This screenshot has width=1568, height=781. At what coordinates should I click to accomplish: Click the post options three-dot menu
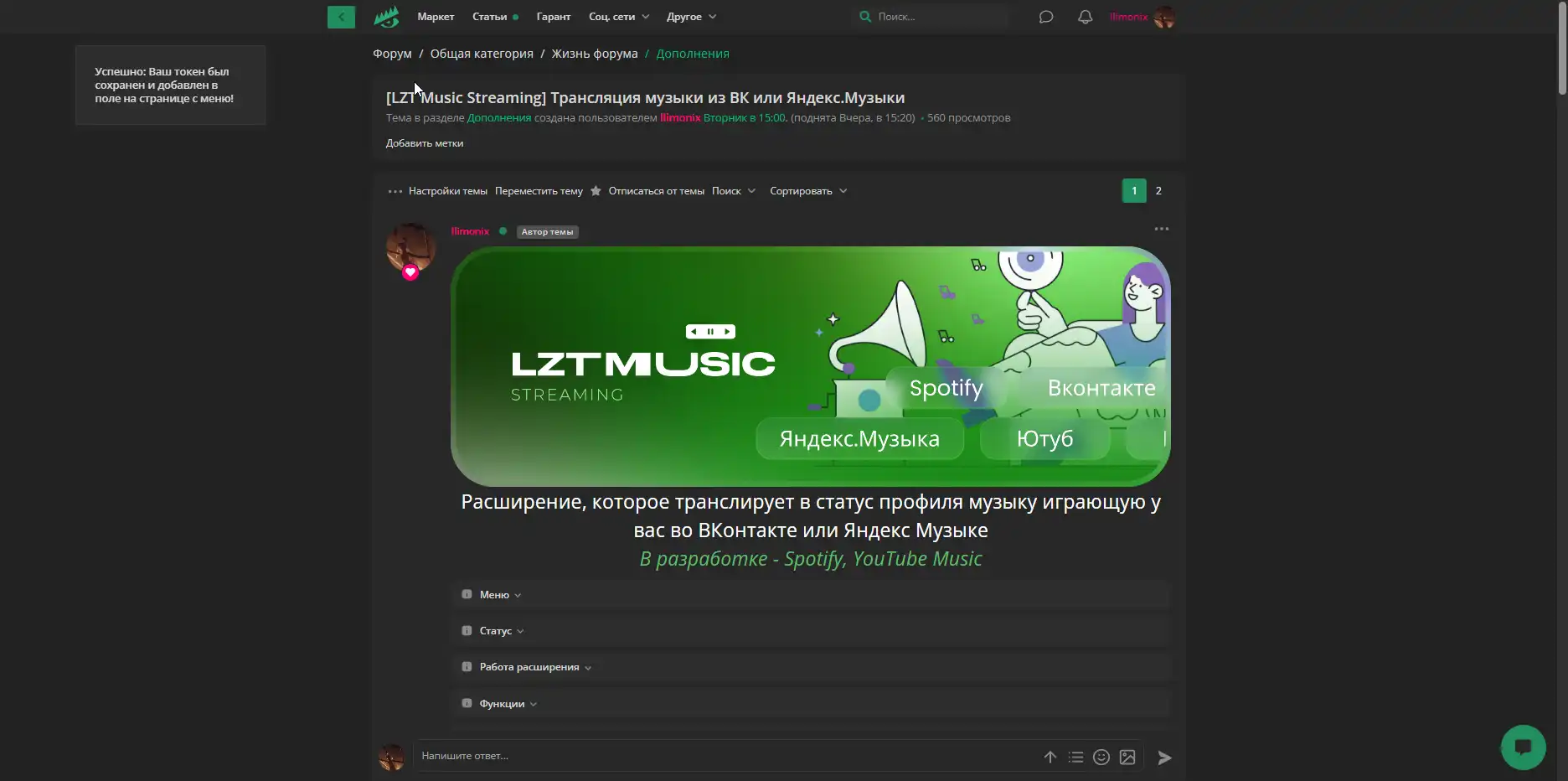[x=1161, y=229]
